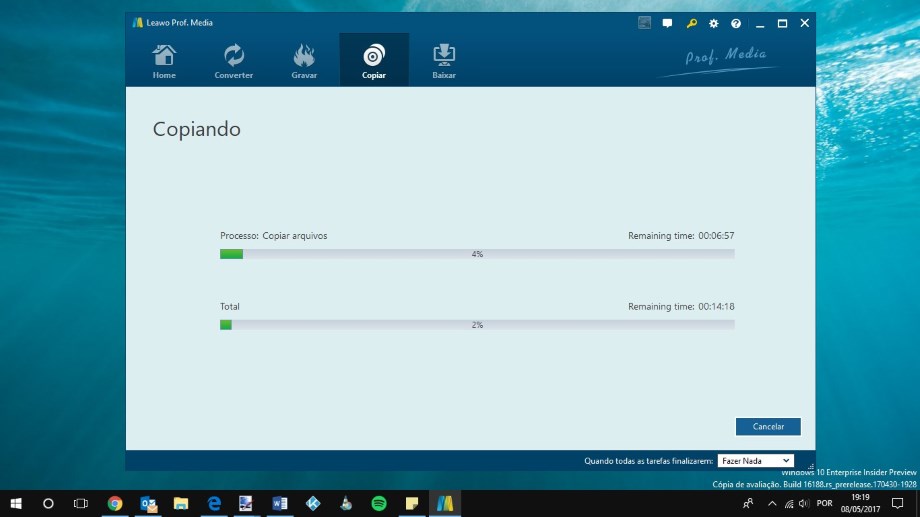Open settings via the gear icon
Viewport: 920px width, 517px height.
[714, 23]
